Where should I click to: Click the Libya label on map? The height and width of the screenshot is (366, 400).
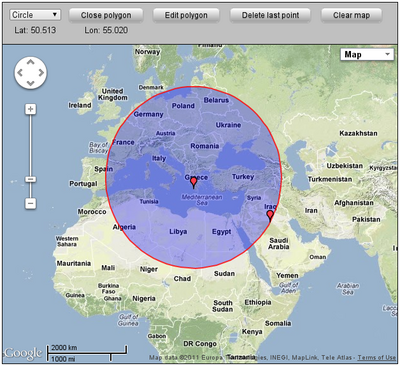(x=178, y=231)
